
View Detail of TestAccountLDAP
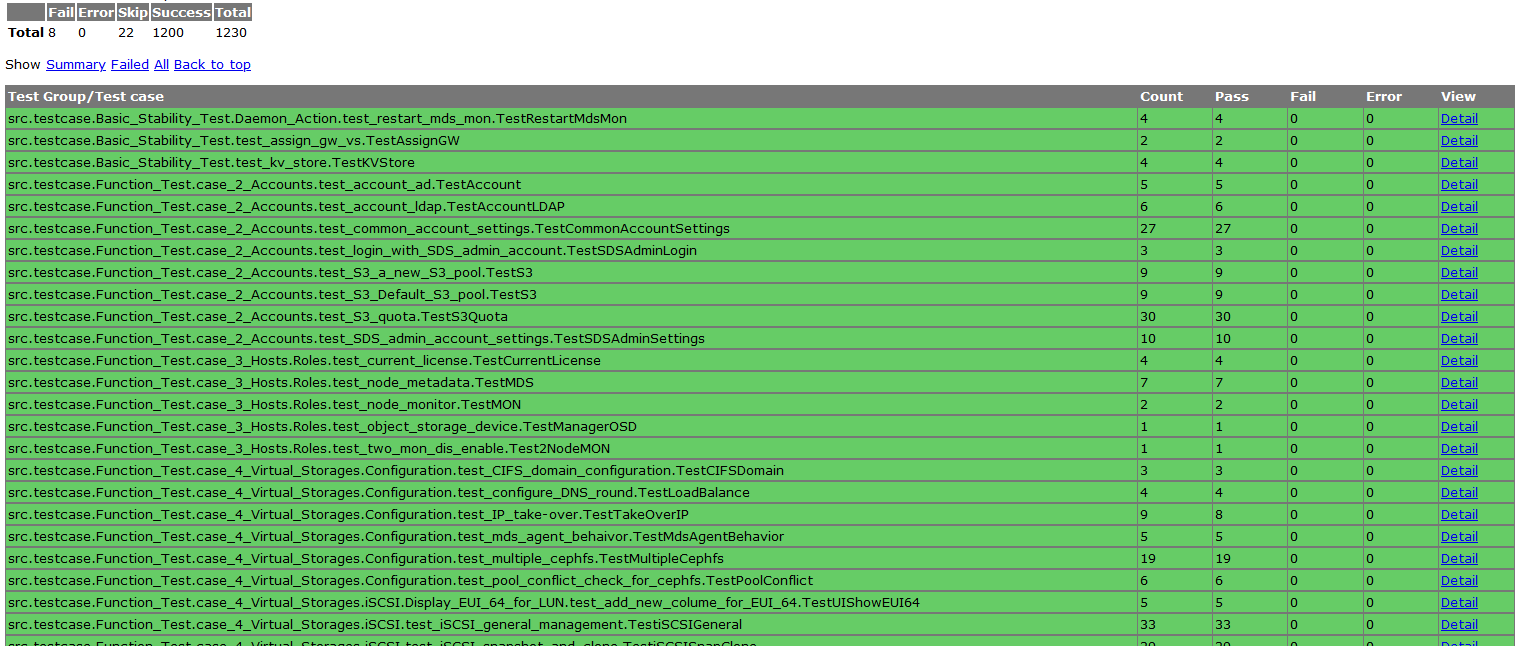click(1458, 206)
